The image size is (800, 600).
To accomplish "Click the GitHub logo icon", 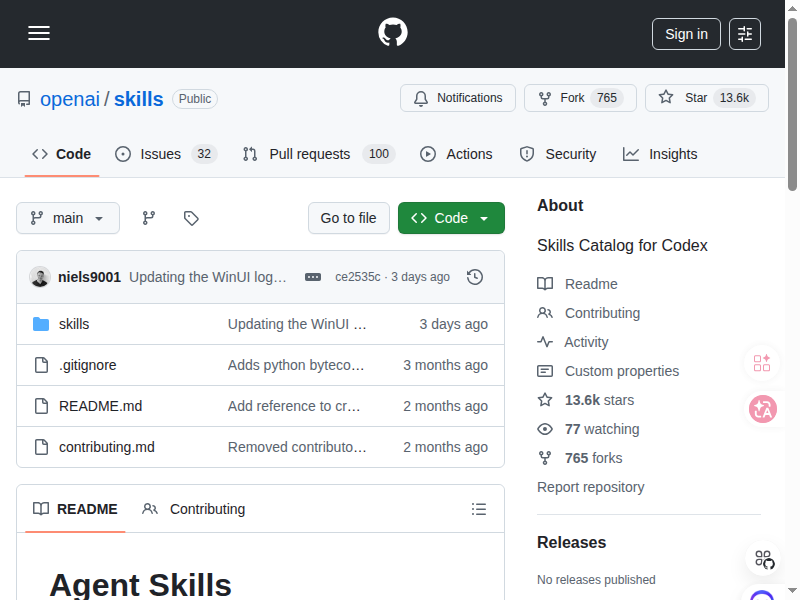I will (393, 33).
